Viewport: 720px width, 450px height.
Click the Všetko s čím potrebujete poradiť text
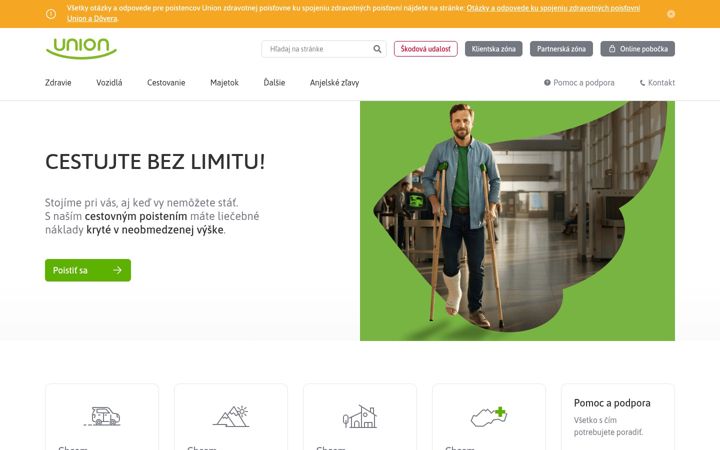coord(608,426)
